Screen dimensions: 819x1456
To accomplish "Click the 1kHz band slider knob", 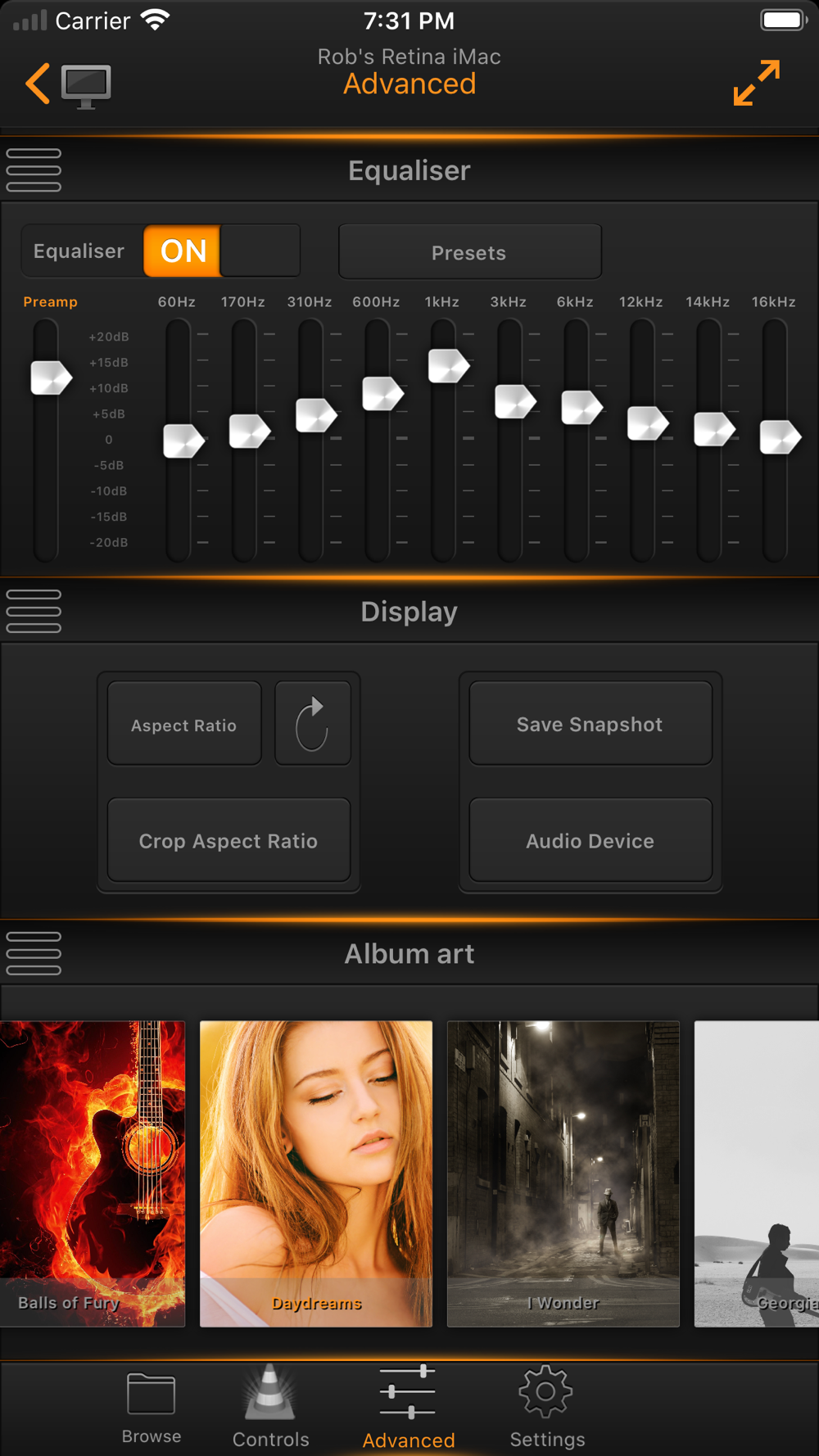I will click(x=449, y=366).
